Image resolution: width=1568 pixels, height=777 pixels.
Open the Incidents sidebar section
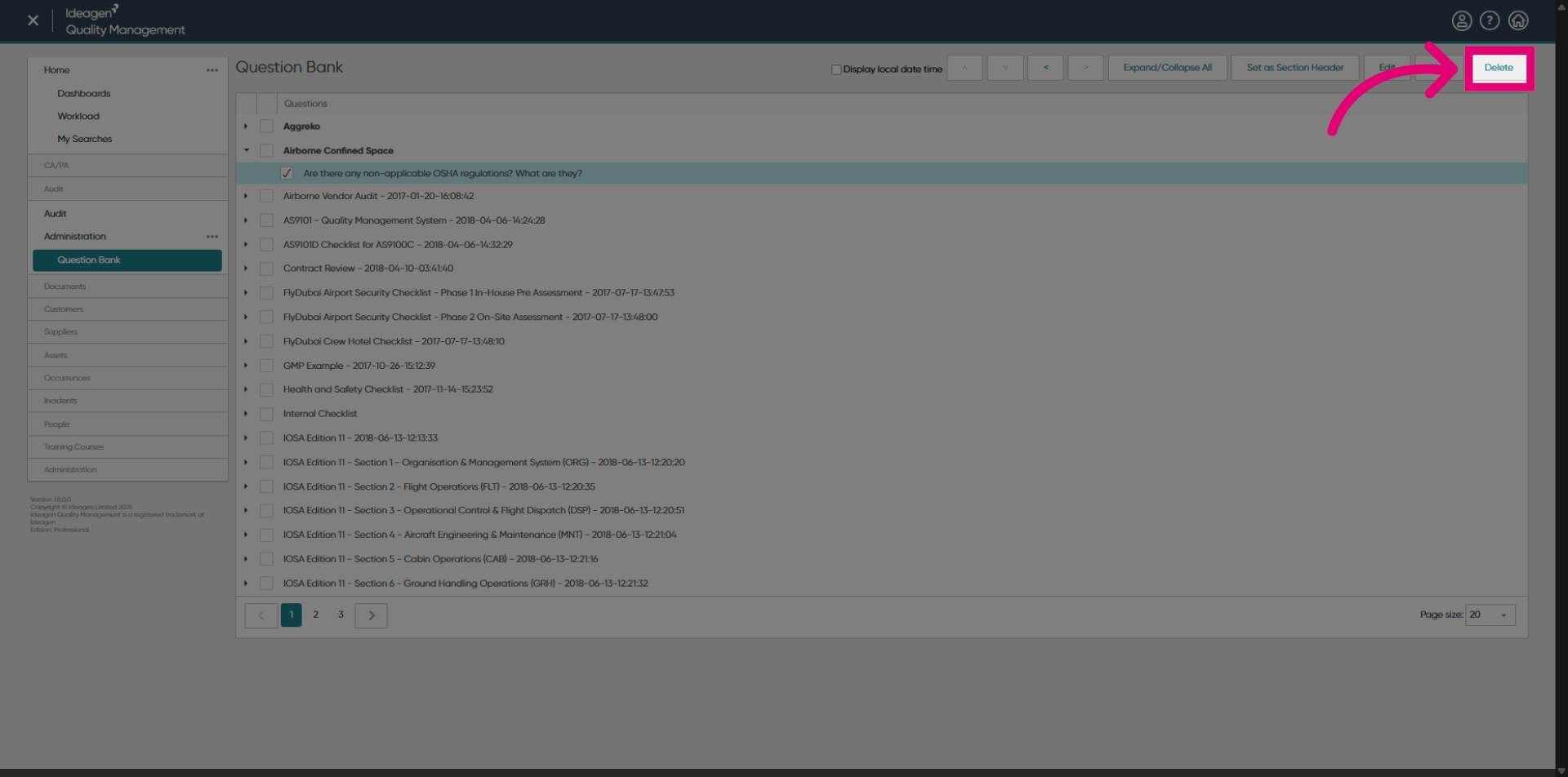(x=127, y=401)
